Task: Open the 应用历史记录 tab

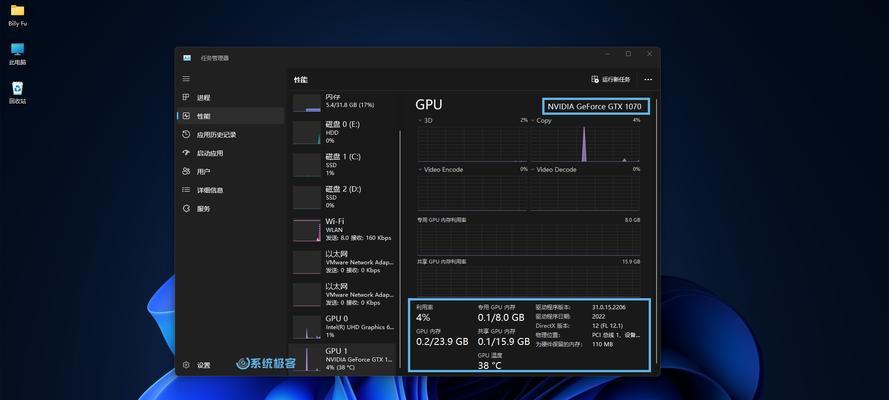Action: (x=230, y=134)
